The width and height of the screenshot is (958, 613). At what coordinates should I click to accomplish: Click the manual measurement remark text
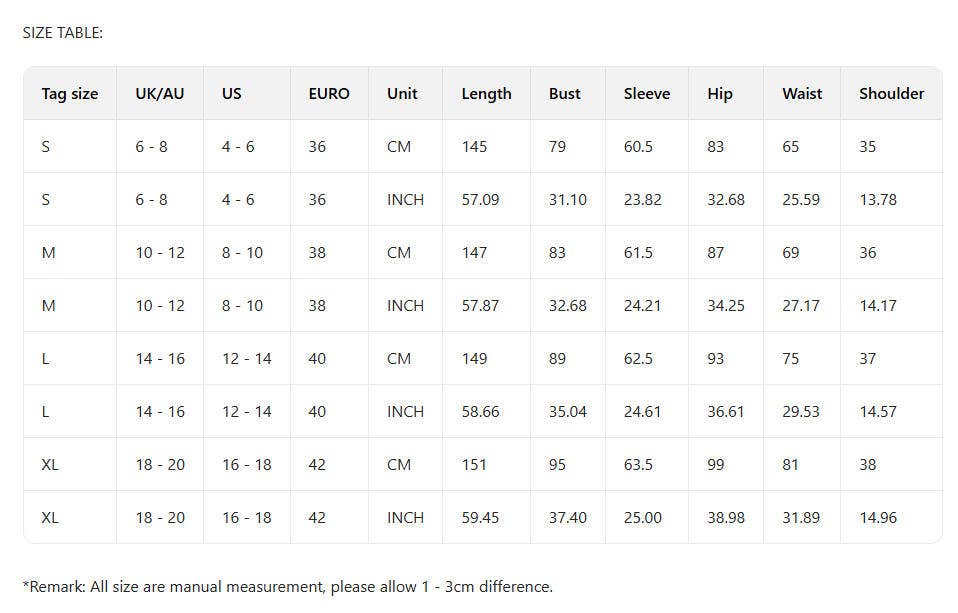[x=288, y=587]
